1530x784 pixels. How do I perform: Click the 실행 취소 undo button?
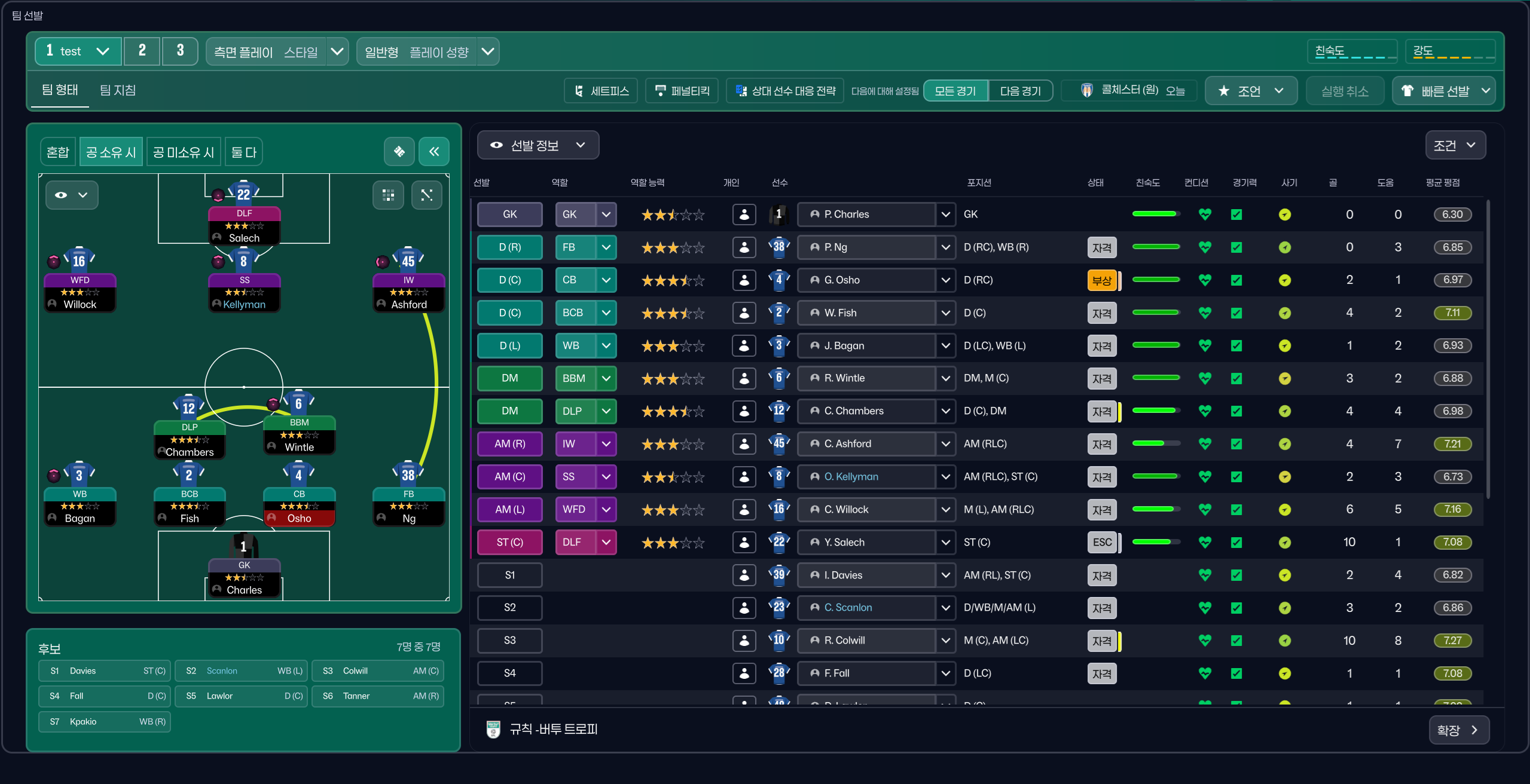pos(1345,91)
